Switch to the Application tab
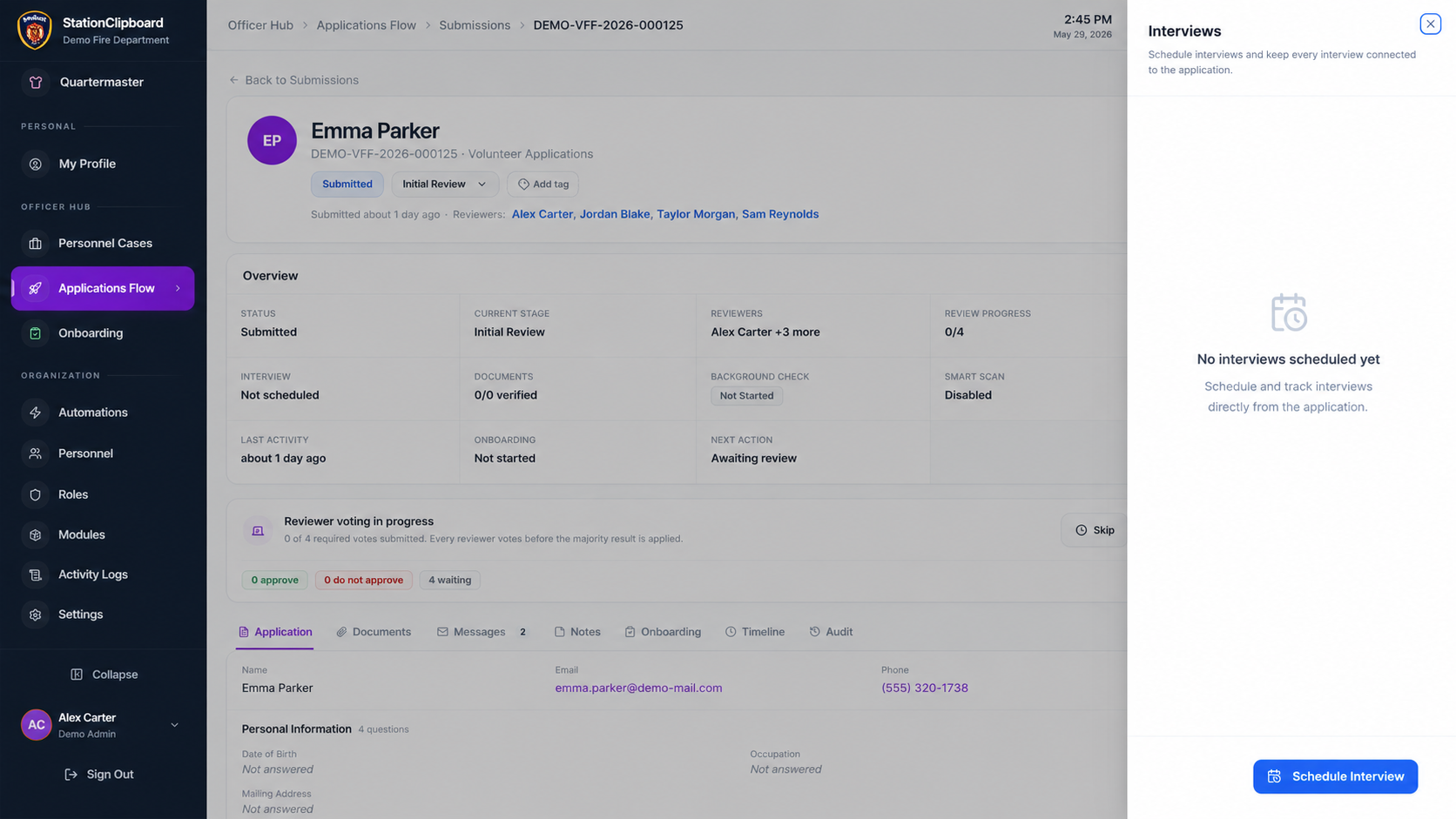This screenshot has height=819, width=1456. pos(275,632)
